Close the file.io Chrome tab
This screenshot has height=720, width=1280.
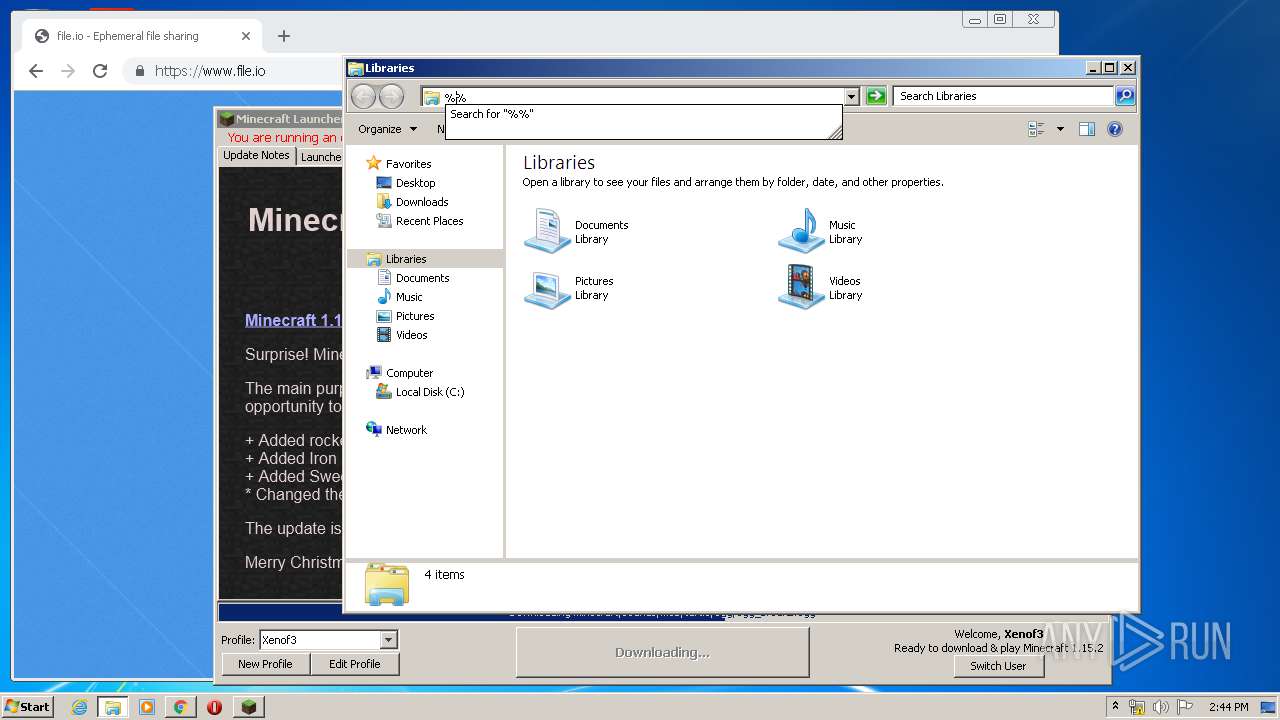click(x=246, y=36)
